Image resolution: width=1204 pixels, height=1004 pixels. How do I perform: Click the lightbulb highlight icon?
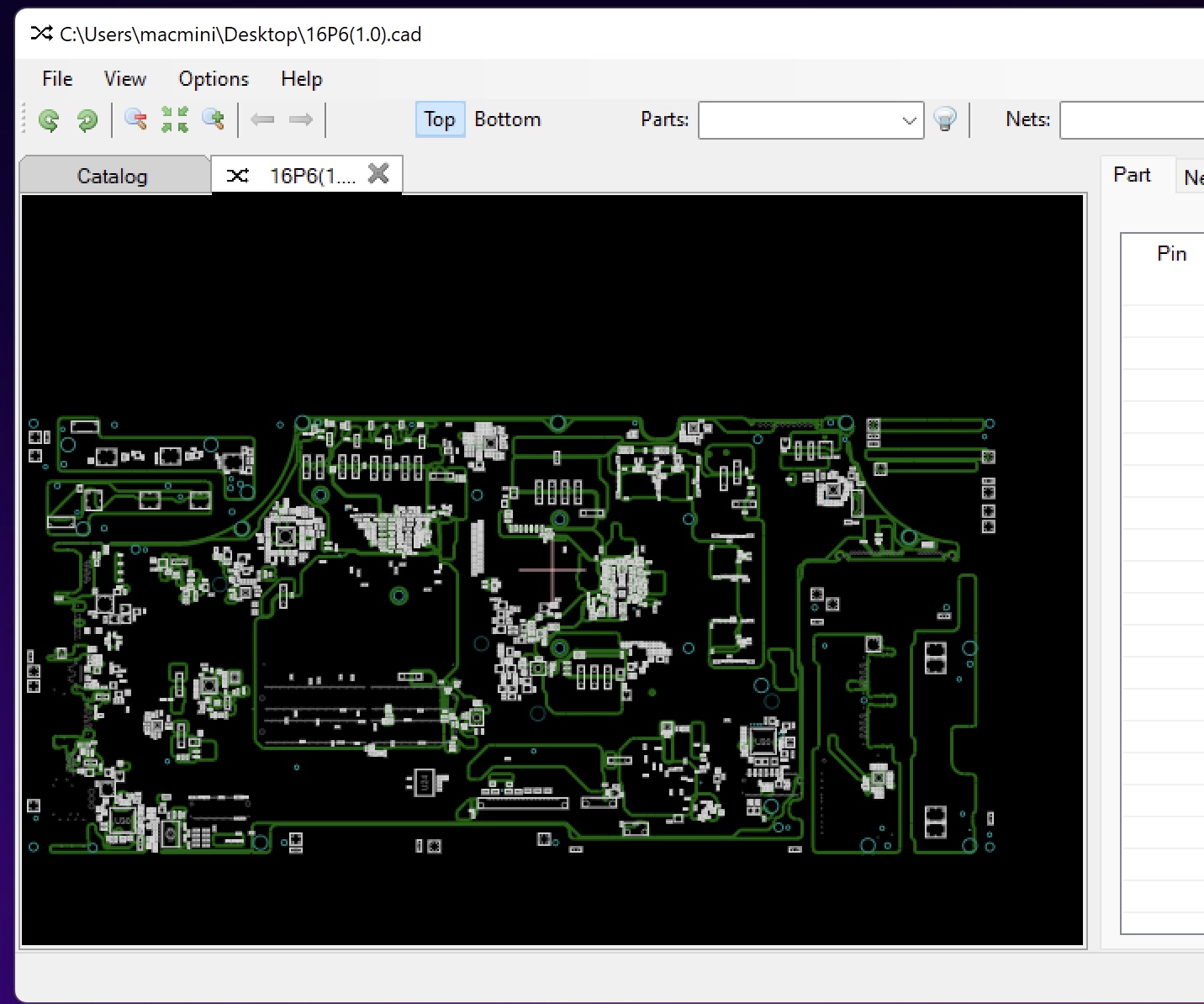click(945, 119)
